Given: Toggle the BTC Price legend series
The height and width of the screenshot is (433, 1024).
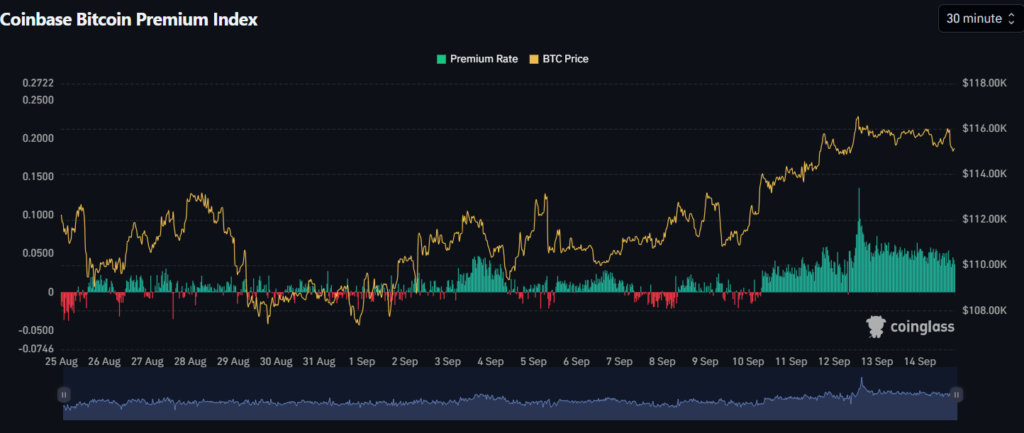Looking at the screenshot, I should point(558,59).
